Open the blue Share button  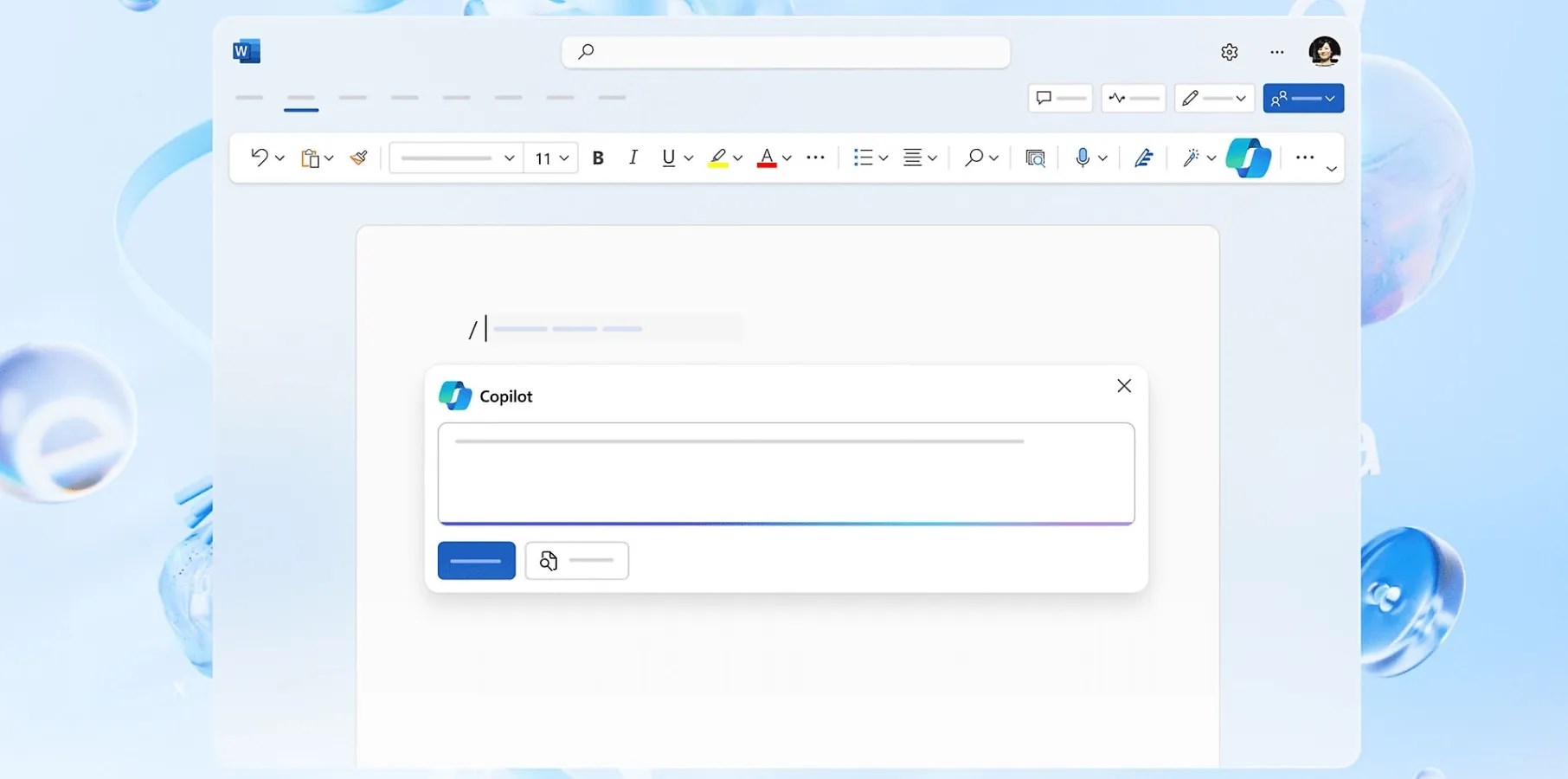click(1303, 98)
